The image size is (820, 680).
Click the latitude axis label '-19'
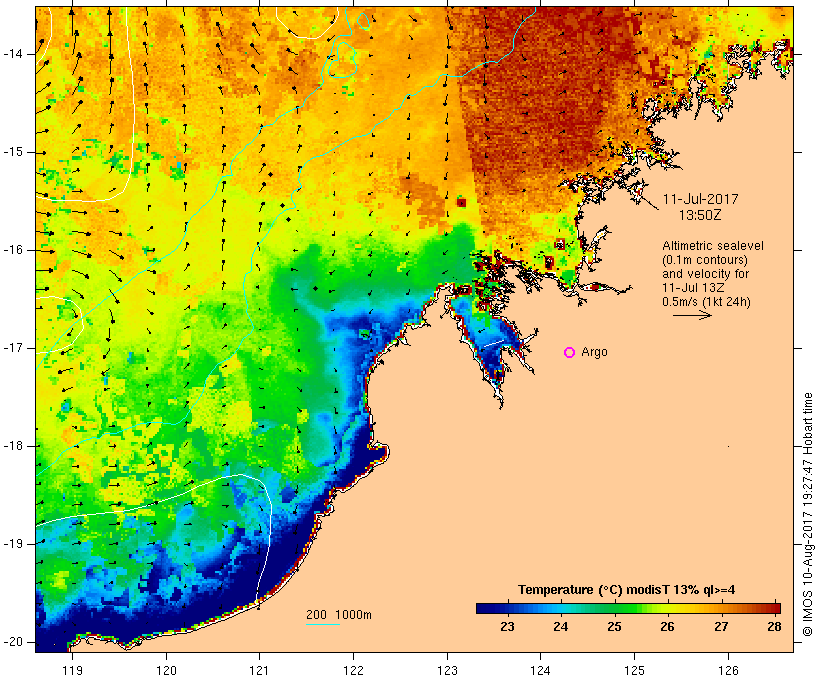[x=12, y=544]
